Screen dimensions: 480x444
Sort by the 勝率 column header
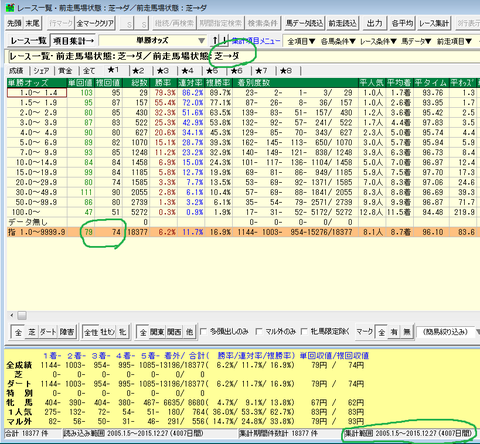coord(163,83)
